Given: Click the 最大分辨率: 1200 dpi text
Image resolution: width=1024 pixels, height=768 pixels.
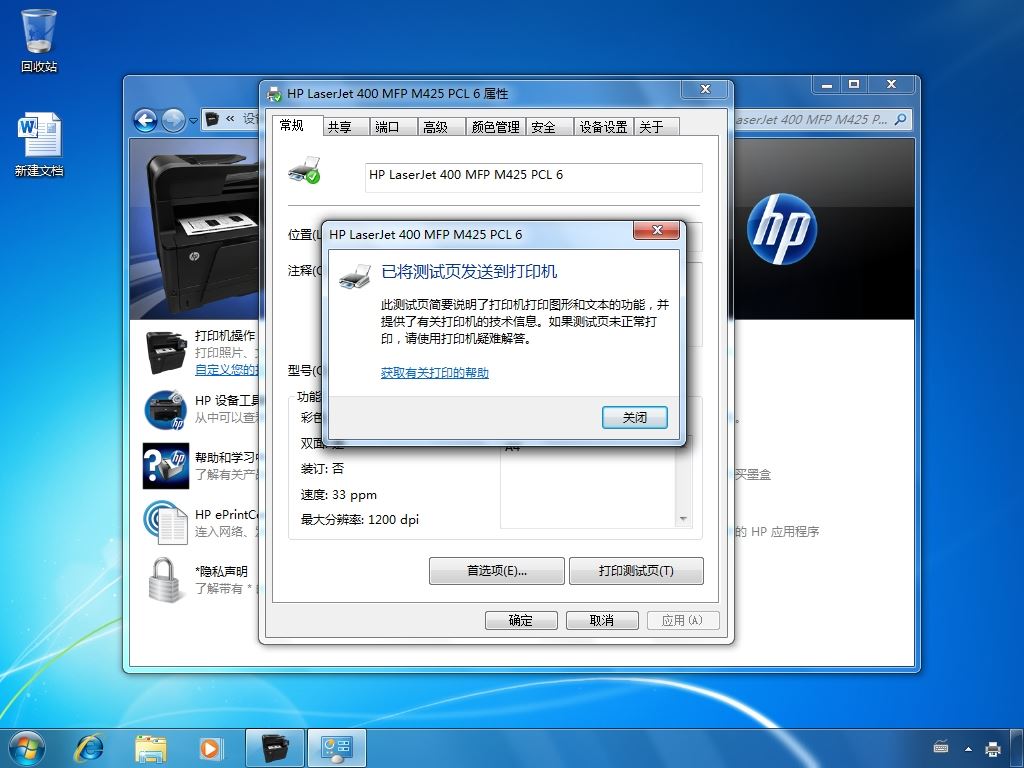Looking at the screenshot, I should tap(360, 520).
